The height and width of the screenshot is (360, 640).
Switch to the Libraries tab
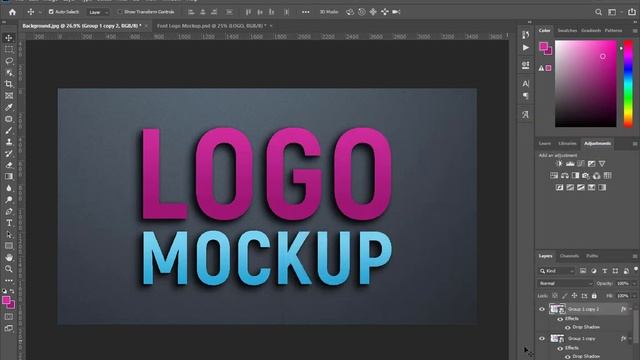point(567,144)
